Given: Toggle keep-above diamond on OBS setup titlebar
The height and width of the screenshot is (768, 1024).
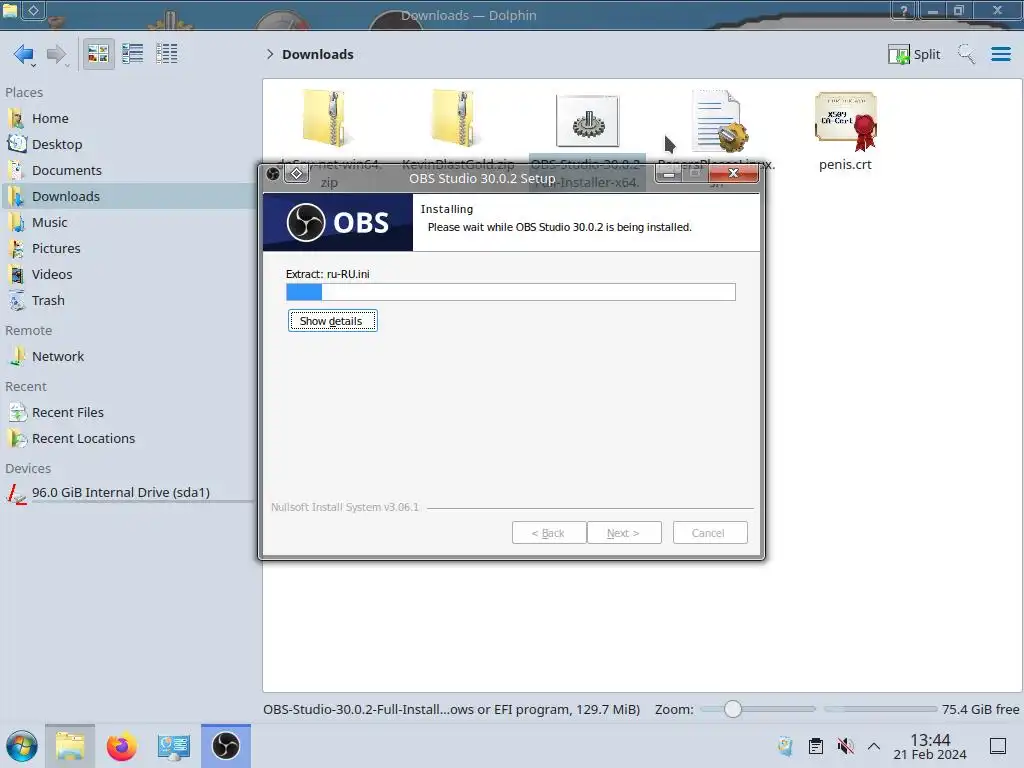Looking at the screenshot, I should (296, 174).
